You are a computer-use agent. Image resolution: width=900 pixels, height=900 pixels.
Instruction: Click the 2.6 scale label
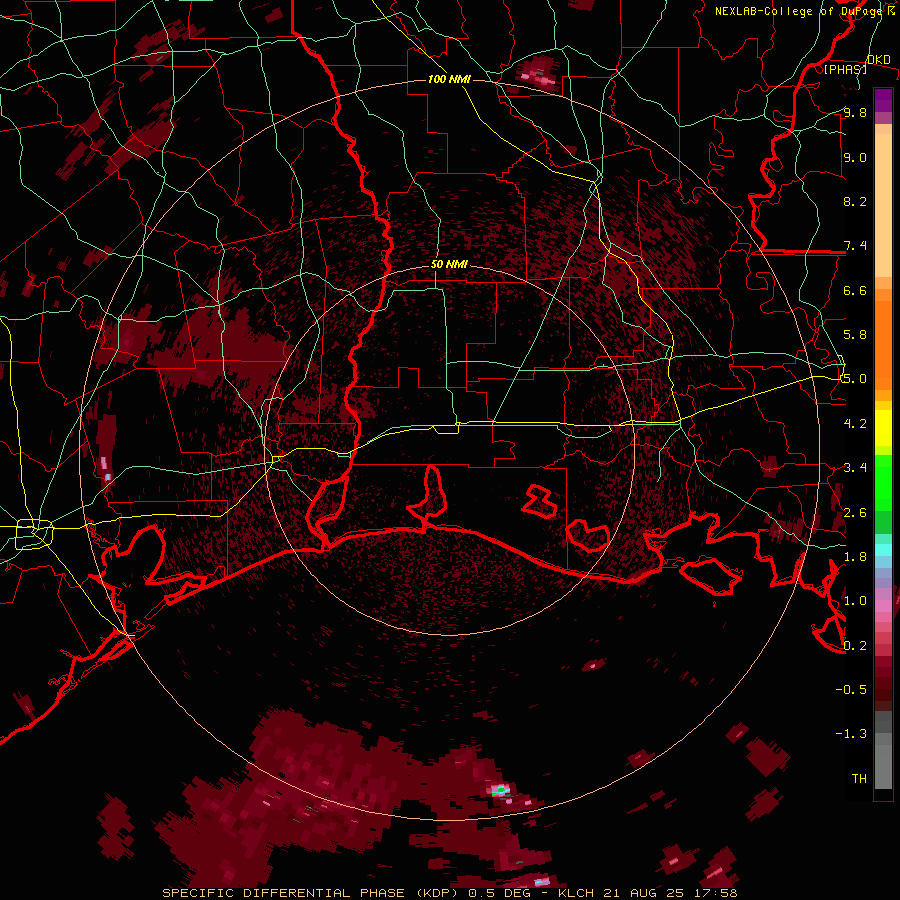coord(855,513)
